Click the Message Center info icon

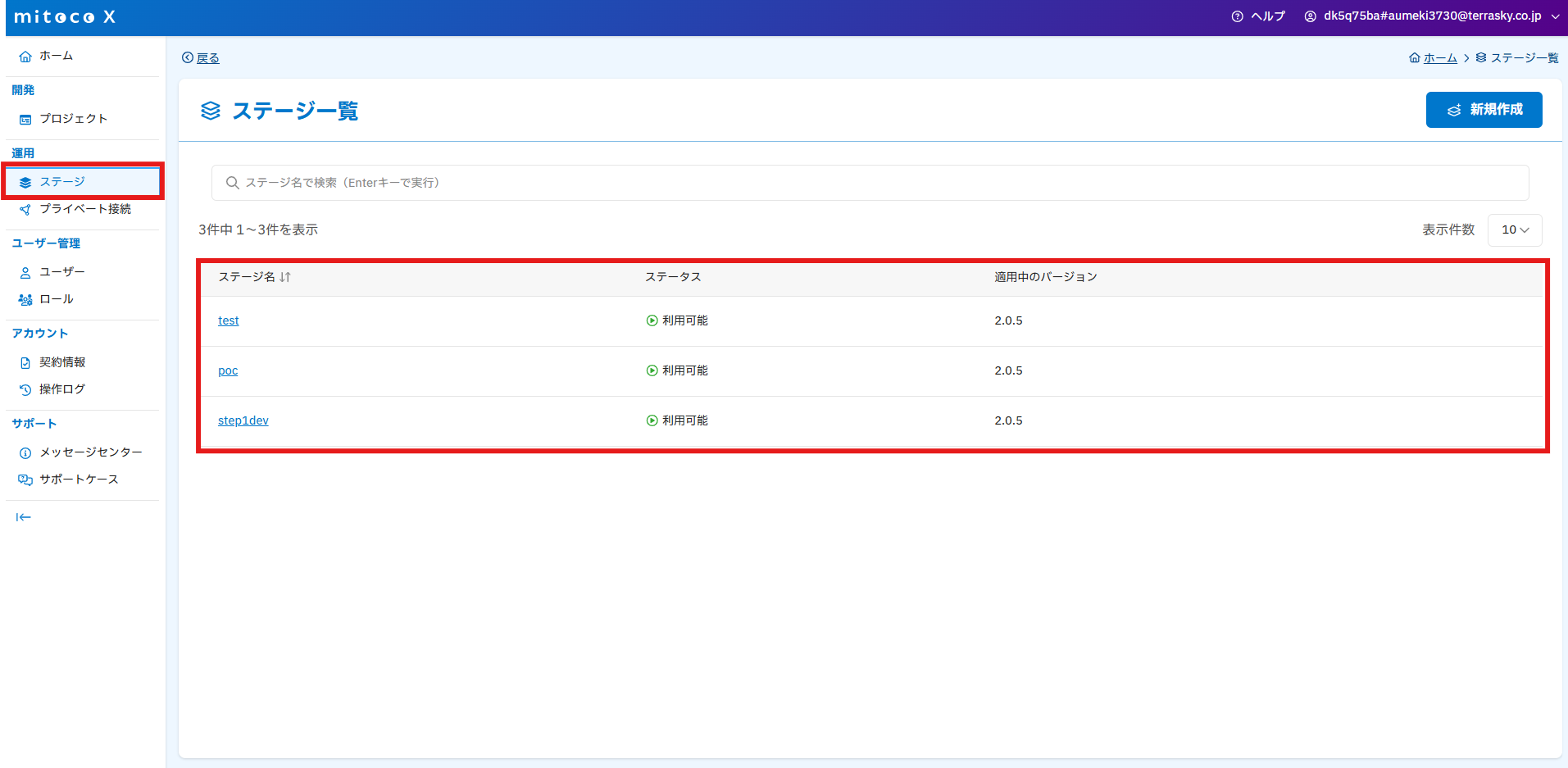25,453
